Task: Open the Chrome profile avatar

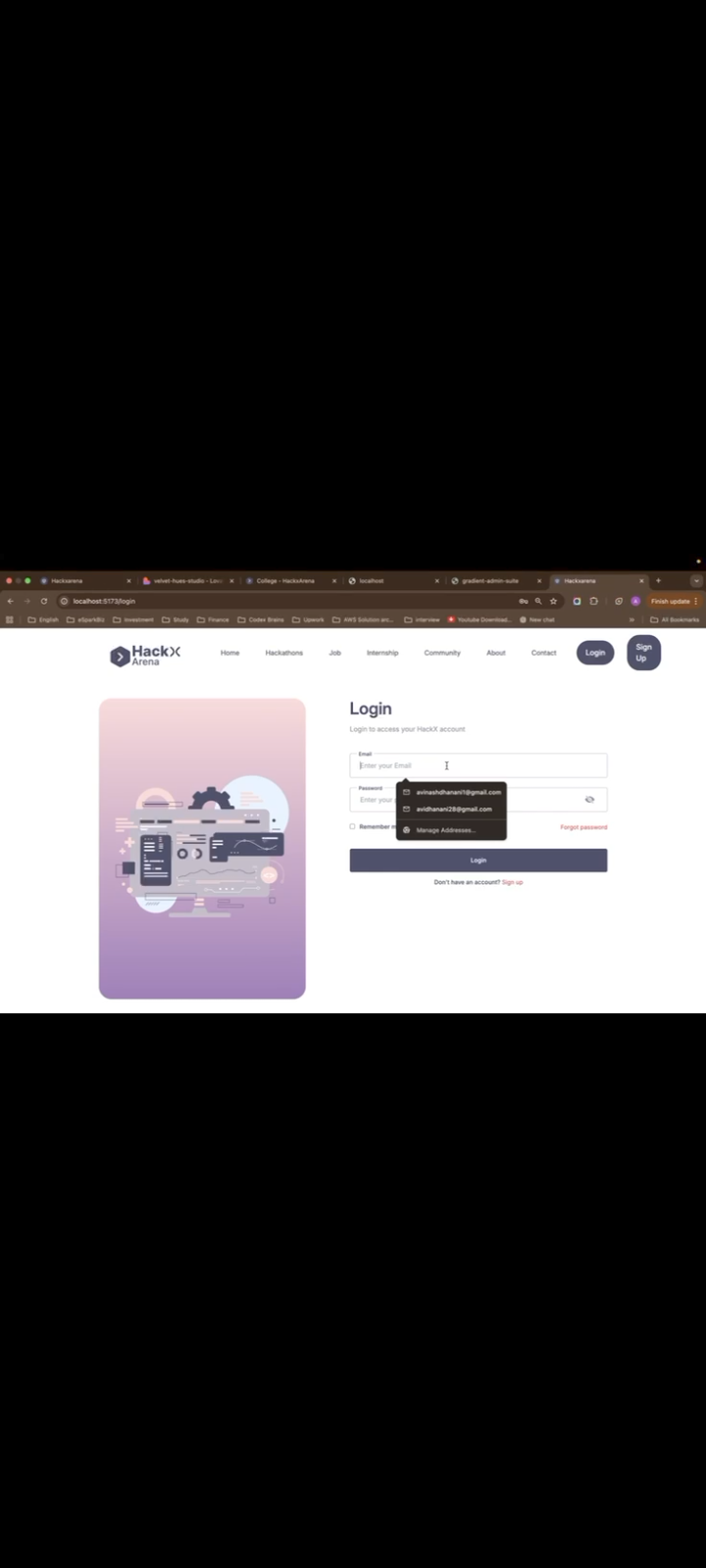Action: click(635, 601)
